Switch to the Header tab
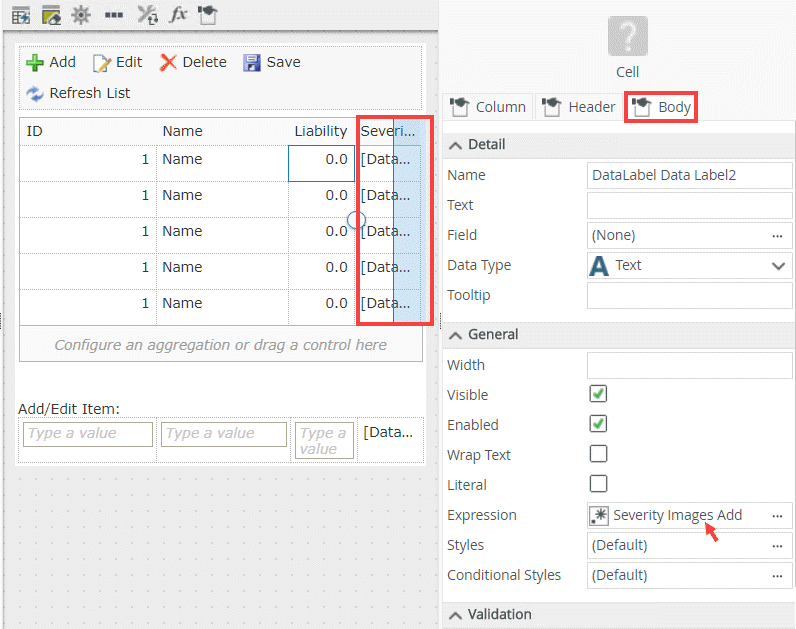The image size is (796, 629). pyautogui.click(x=580, y=107)
